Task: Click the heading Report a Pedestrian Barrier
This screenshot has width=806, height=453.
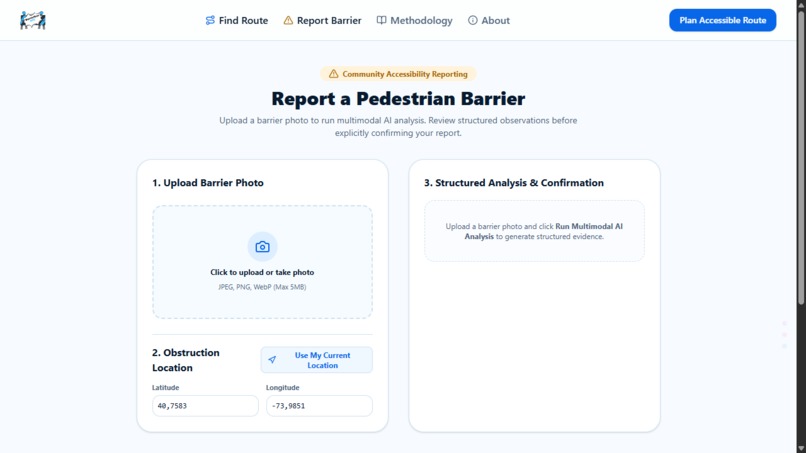Action: point(398,99)
